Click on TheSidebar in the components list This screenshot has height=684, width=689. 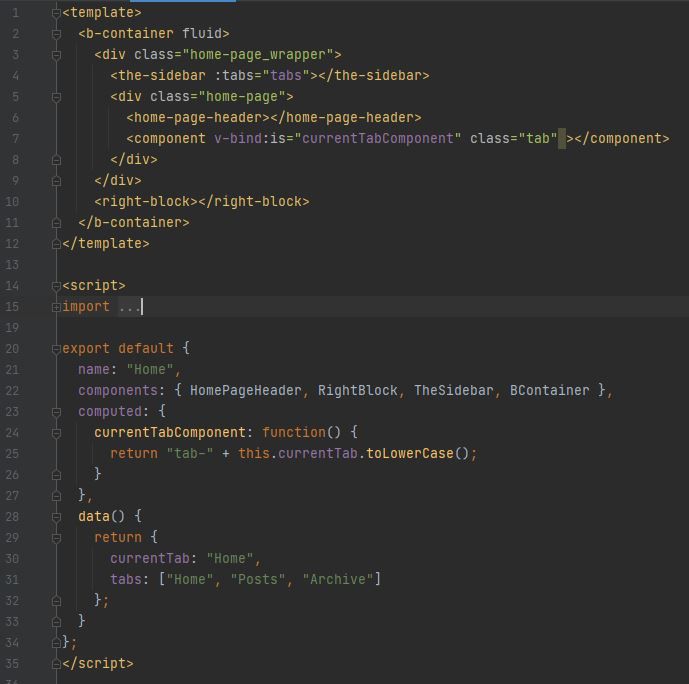(x=453, y=391)
